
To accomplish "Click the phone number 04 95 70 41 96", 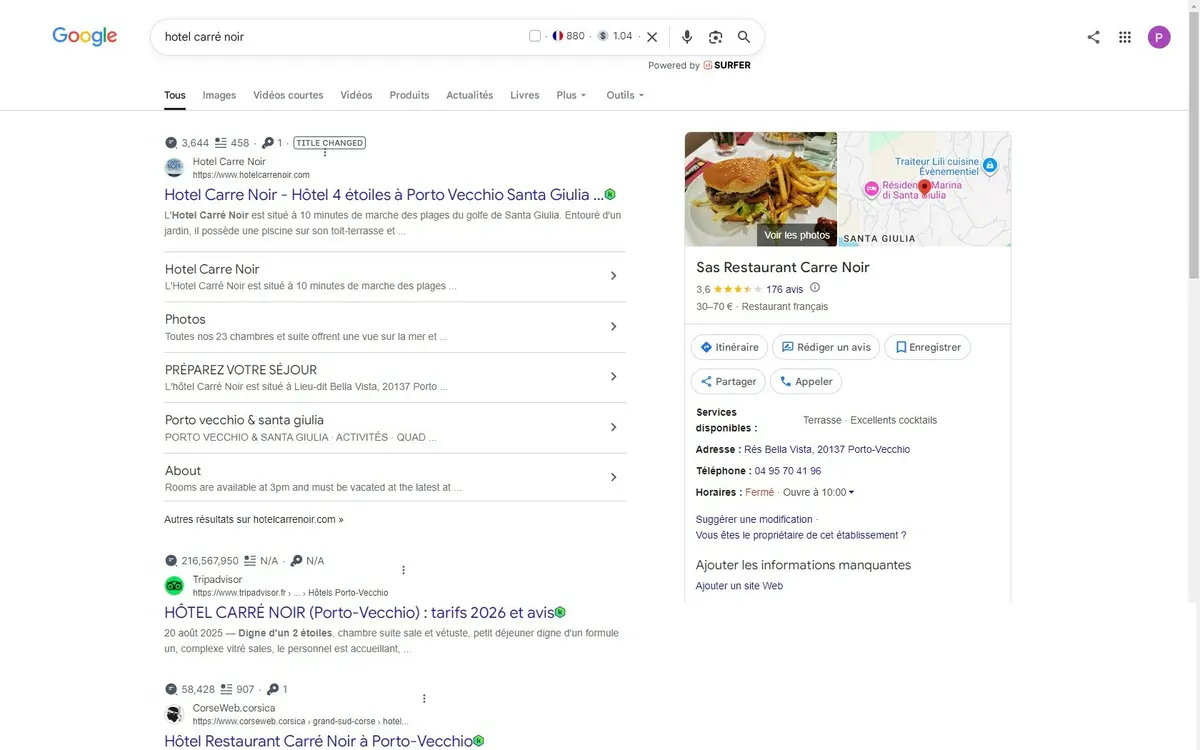I will (x=788, y=471).
